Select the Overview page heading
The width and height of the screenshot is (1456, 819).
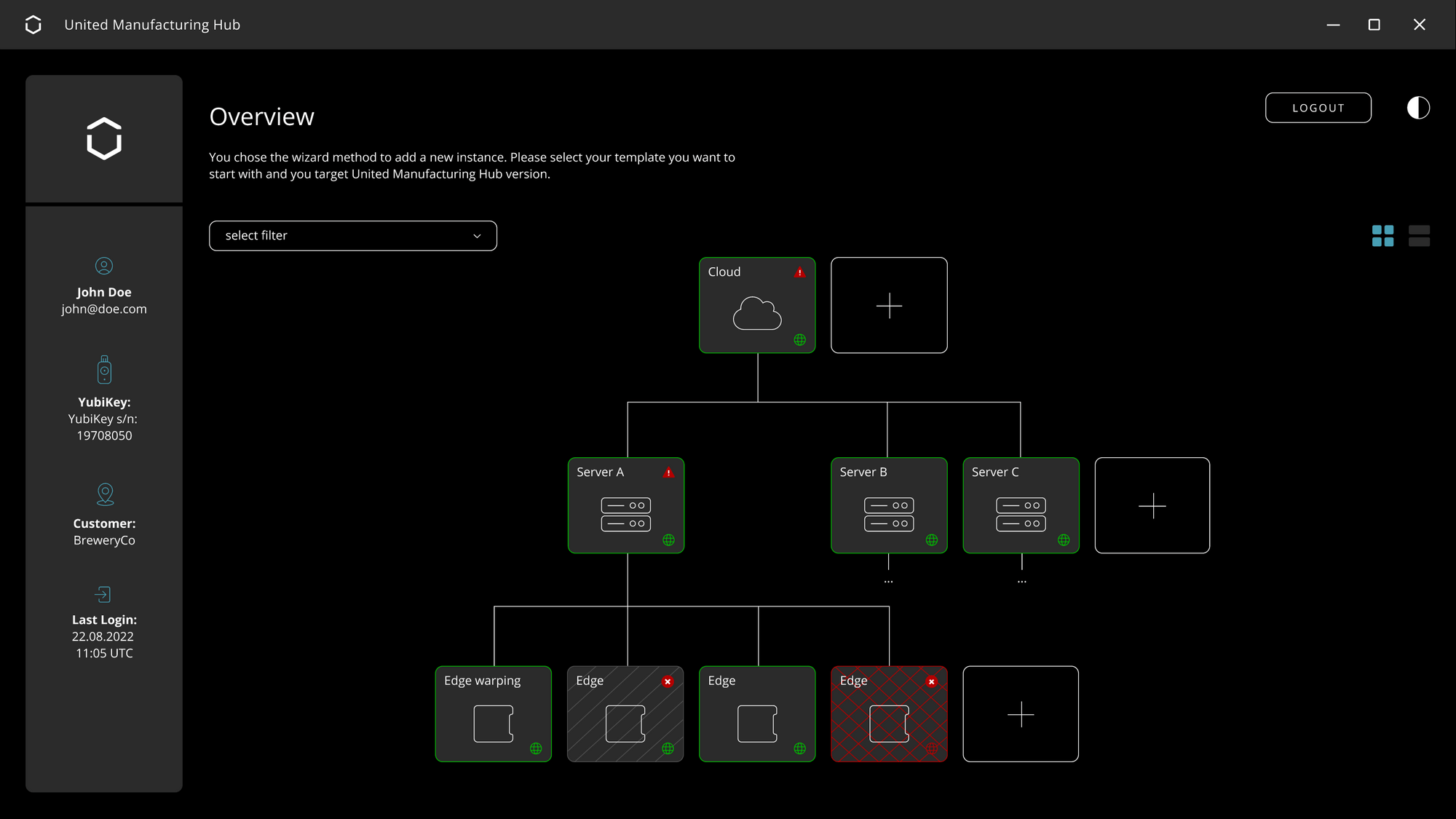point(261,116)
